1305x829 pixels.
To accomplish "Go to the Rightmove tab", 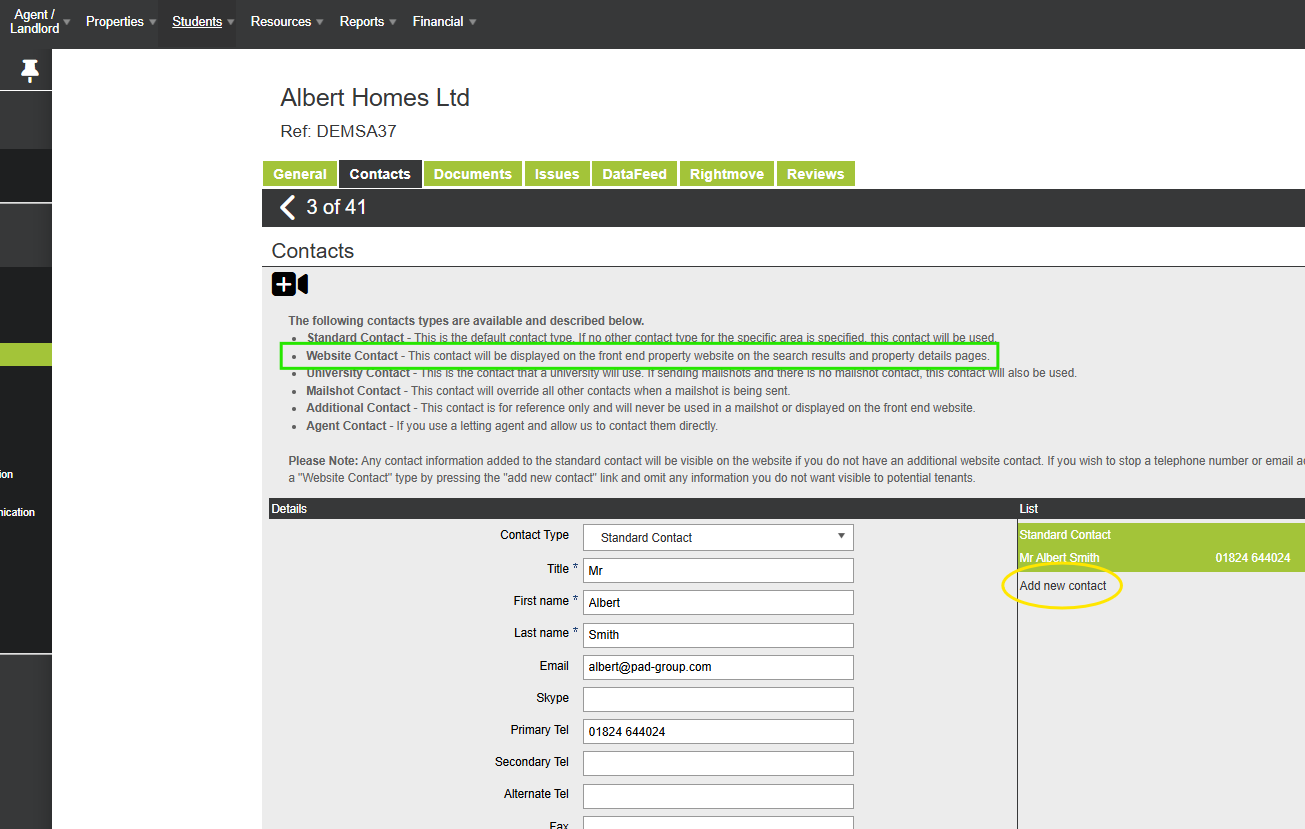I will 727,174.
